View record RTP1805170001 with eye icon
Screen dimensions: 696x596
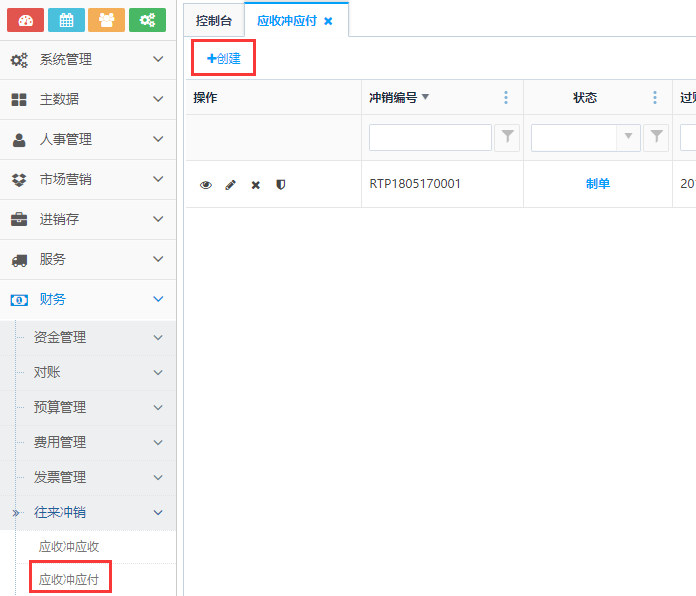pos(206,185)
